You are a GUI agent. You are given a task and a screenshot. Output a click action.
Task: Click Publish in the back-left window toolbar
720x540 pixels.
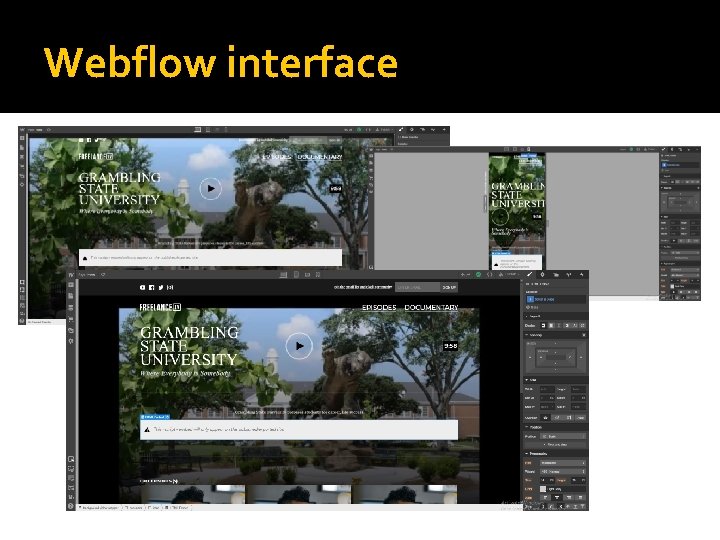tap(383, 130)
